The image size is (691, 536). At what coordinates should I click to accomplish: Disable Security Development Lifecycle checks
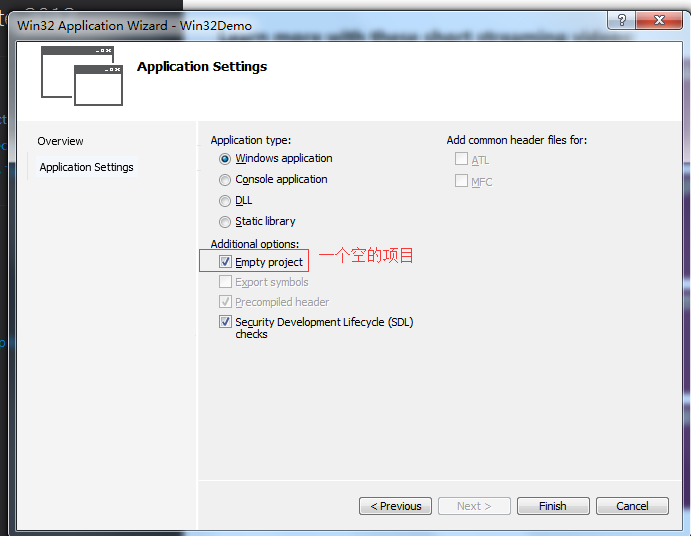tap(225, 322)
